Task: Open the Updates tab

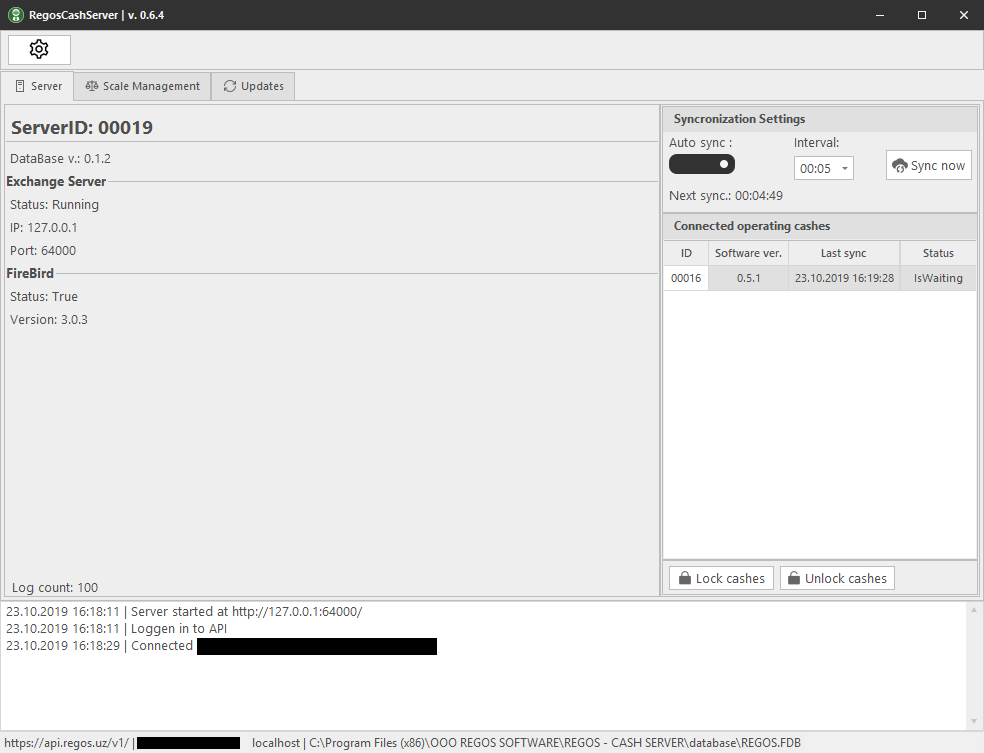Action: pyautogui.click(x=253, y=86)
